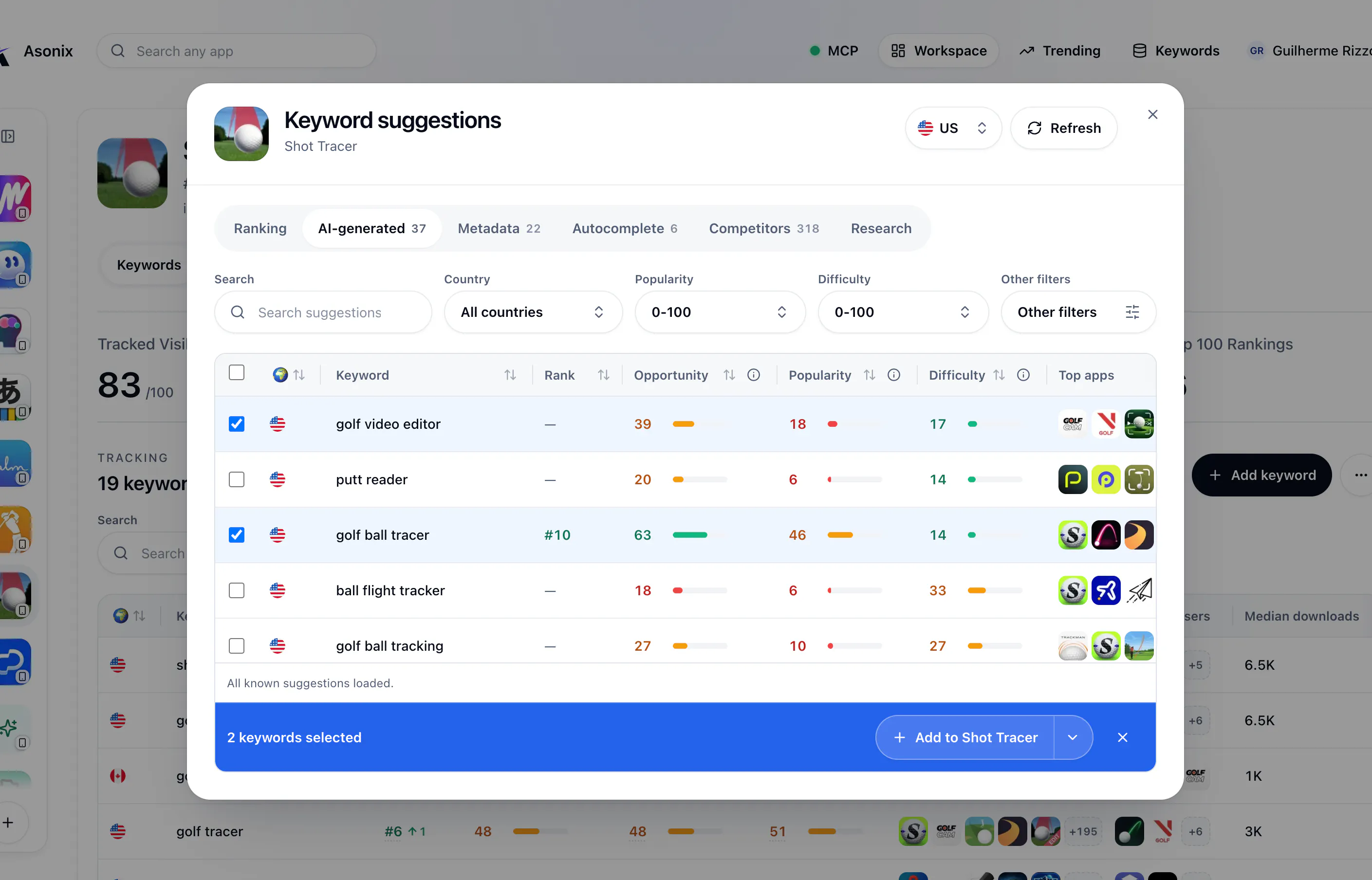Open first top app for putt reader
Image resolution: width=1372 pixels, height=880 pixels.
pos(1073,479)
